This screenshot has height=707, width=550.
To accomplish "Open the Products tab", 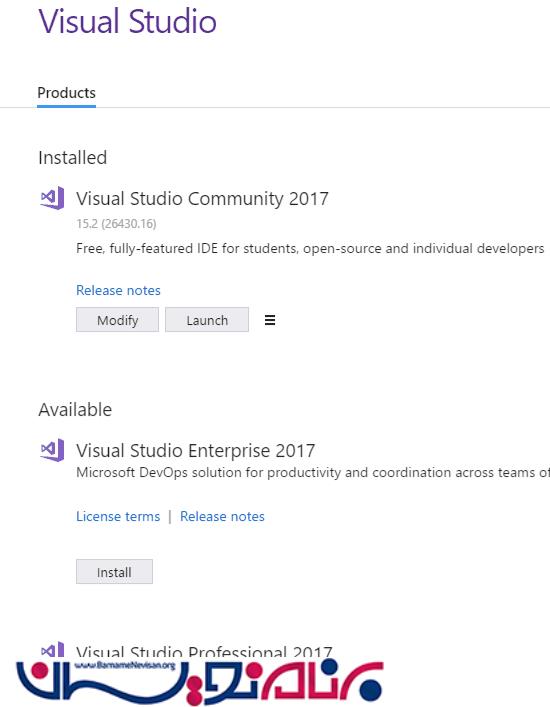I will (x=66, y=93).
